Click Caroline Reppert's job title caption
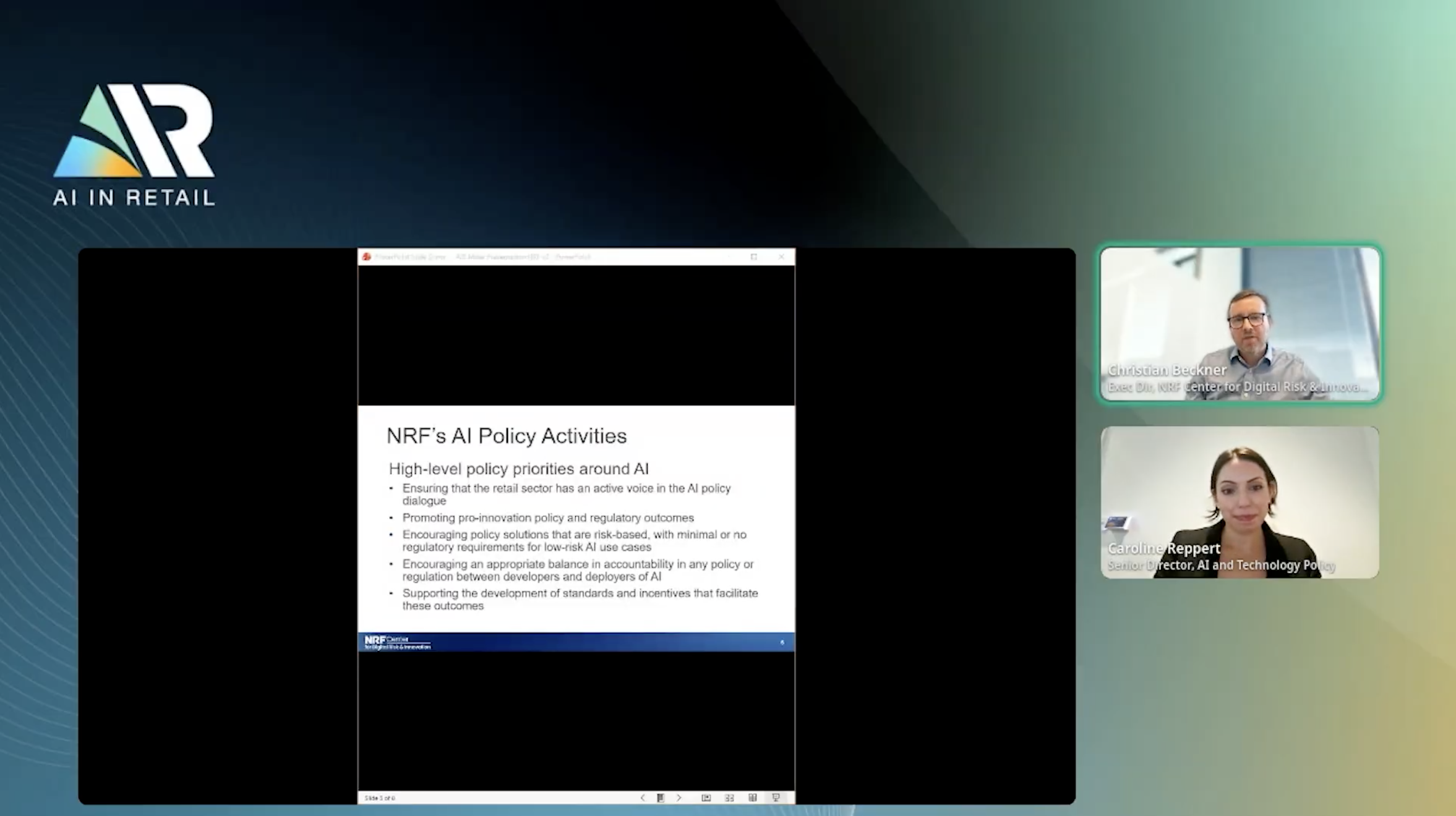 1221,565
